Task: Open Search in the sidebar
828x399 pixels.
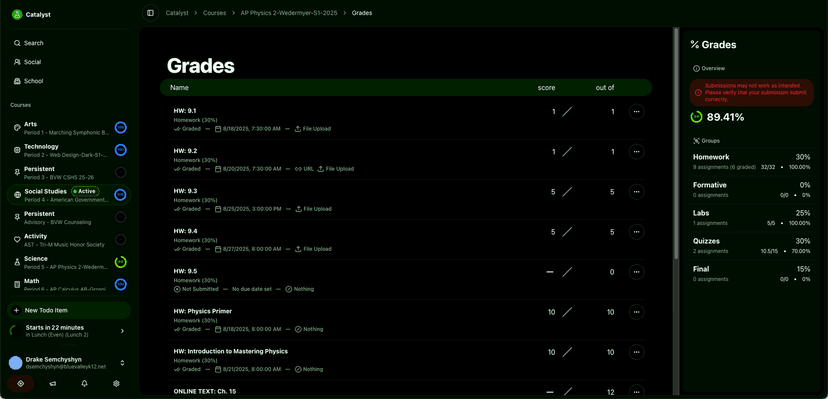Action: 69,43
